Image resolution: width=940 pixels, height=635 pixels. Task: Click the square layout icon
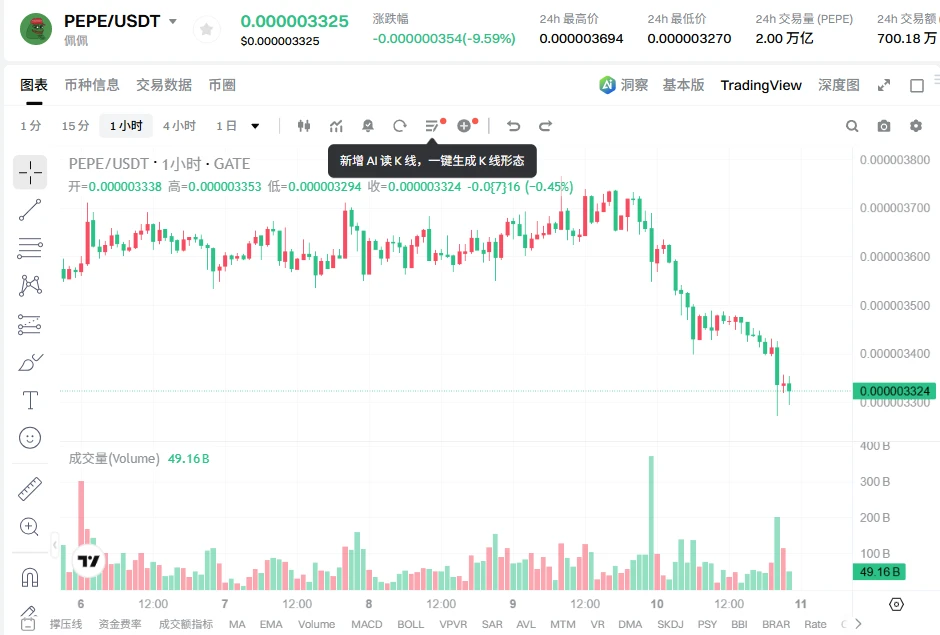917,86
